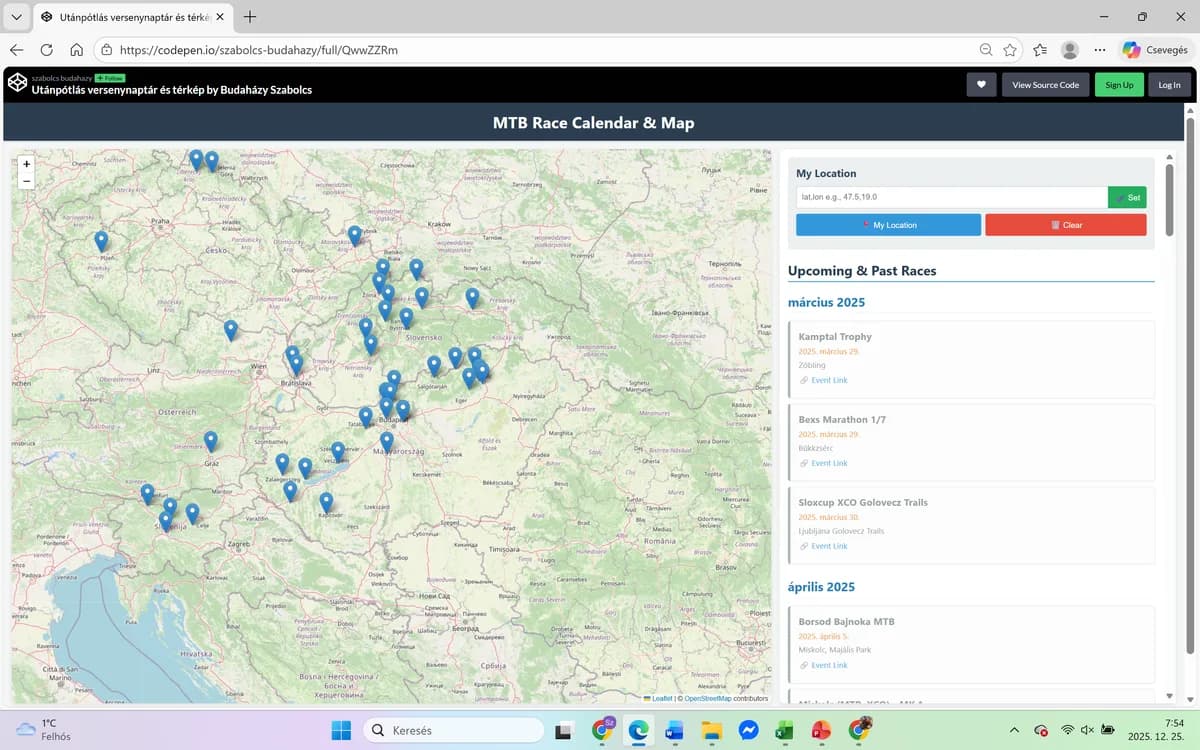Open PowerPoint from the taskbar
Viewport: 1200px width, 750px height.
(x=821, y=730)
